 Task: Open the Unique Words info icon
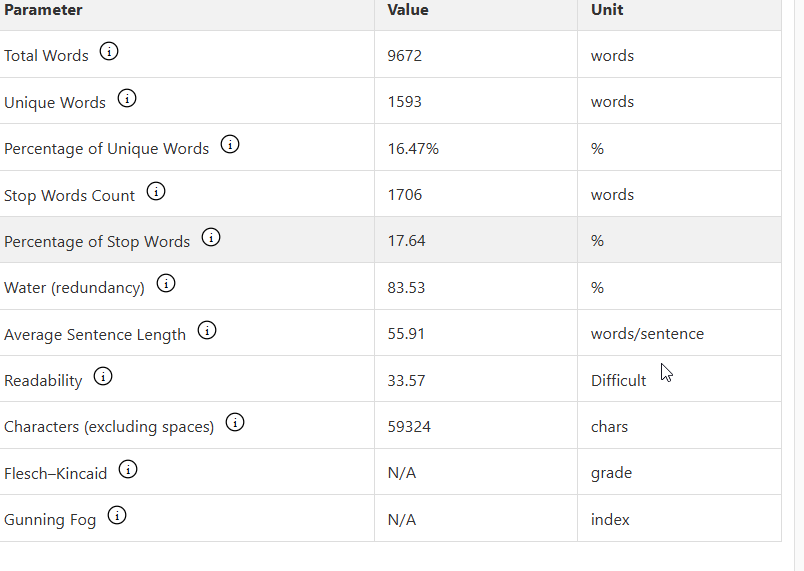(x=127, y=98)
